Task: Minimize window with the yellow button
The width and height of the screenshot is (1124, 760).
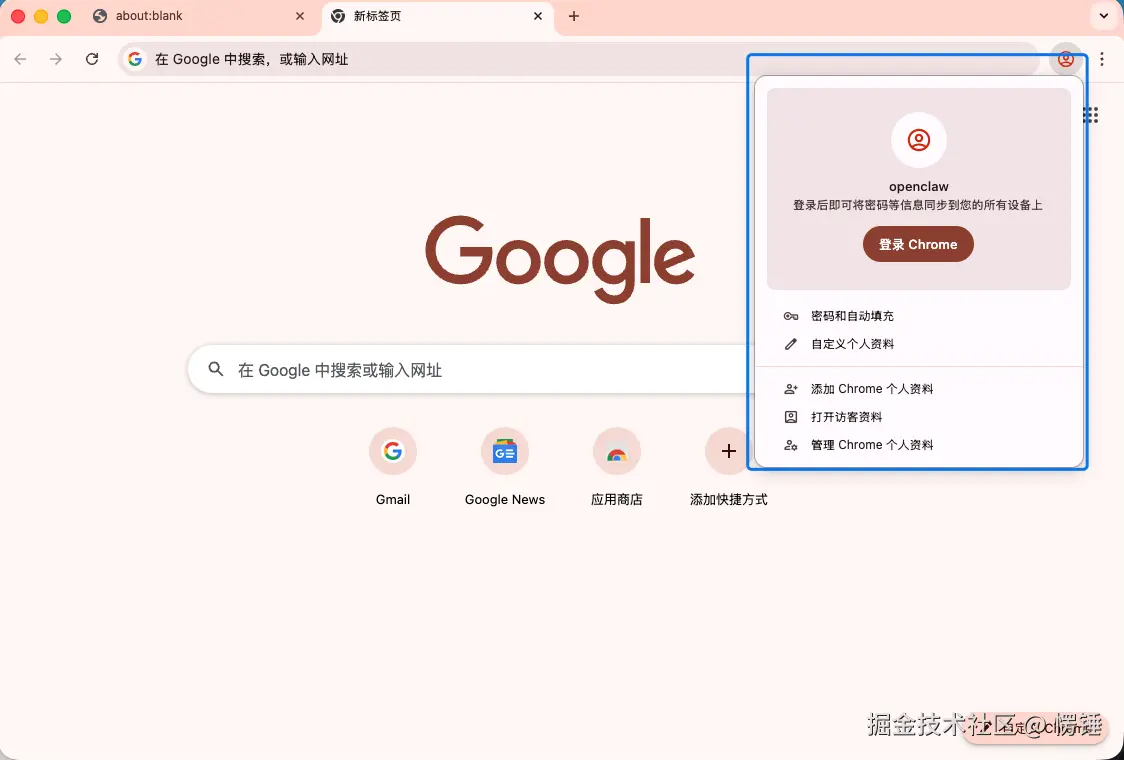Action: point(41,16)
